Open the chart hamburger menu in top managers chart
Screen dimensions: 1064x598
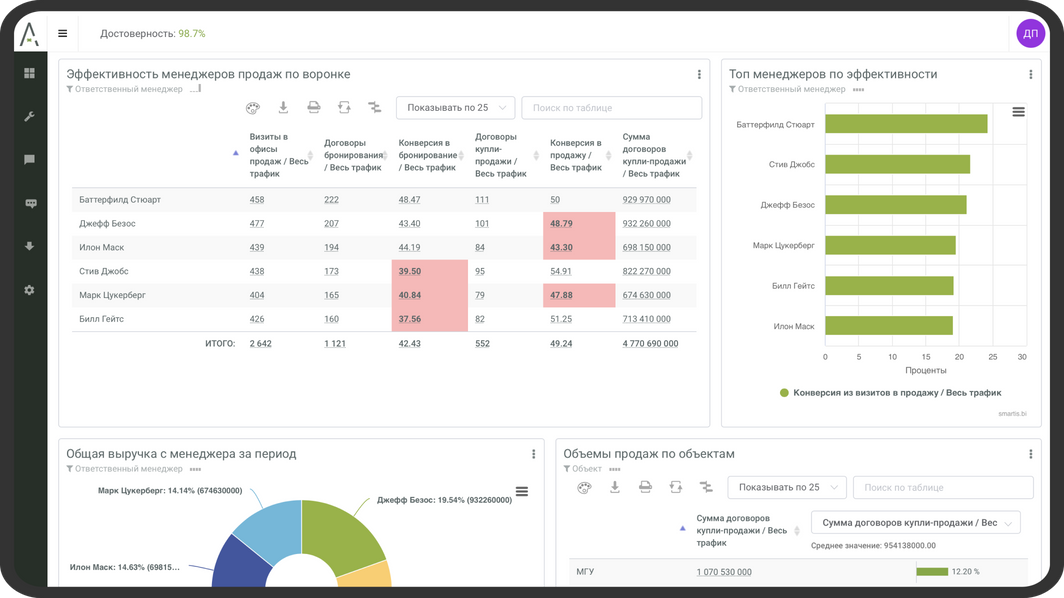tap(1018, 112)
